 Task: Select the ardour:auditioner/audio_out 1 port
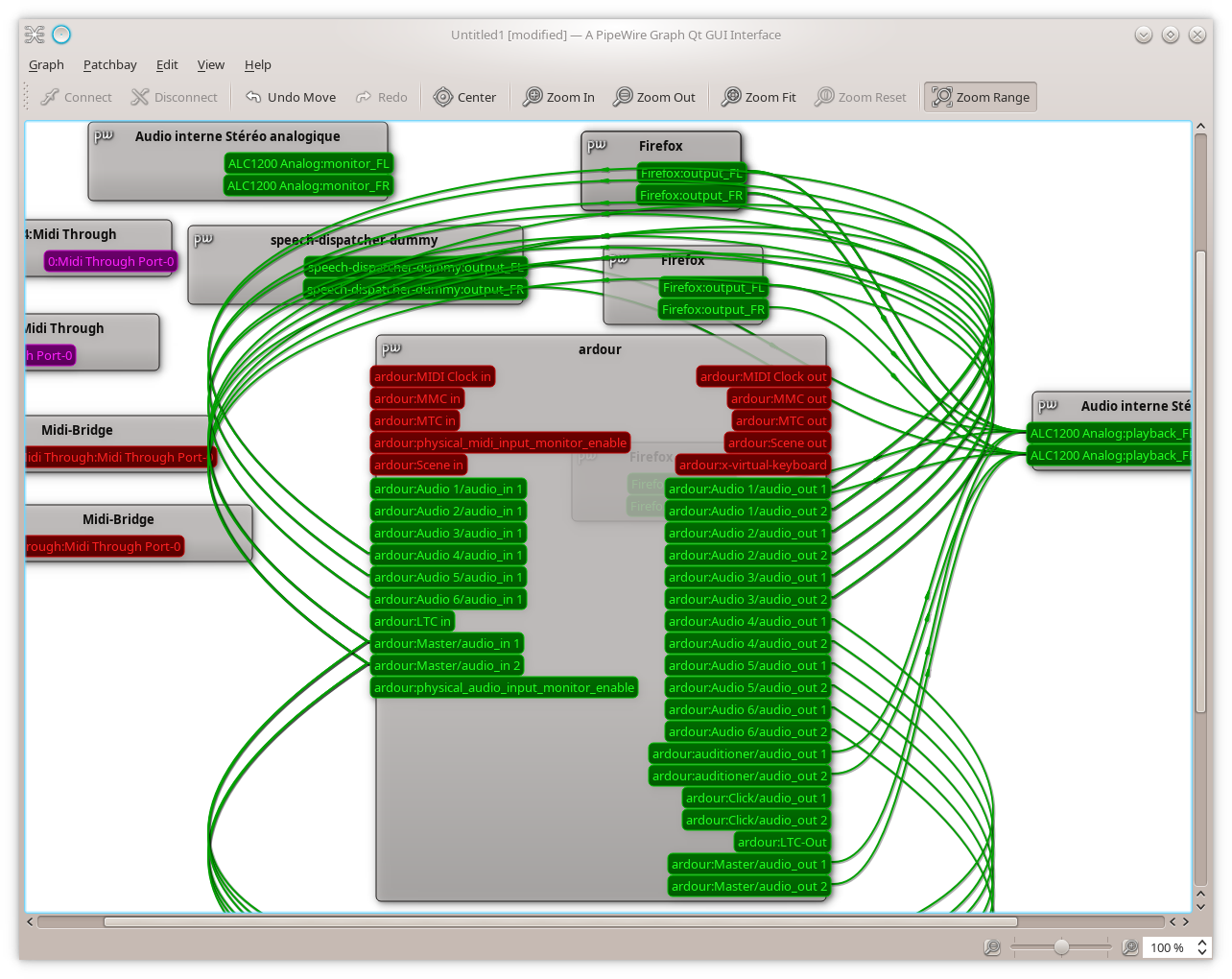740,754
